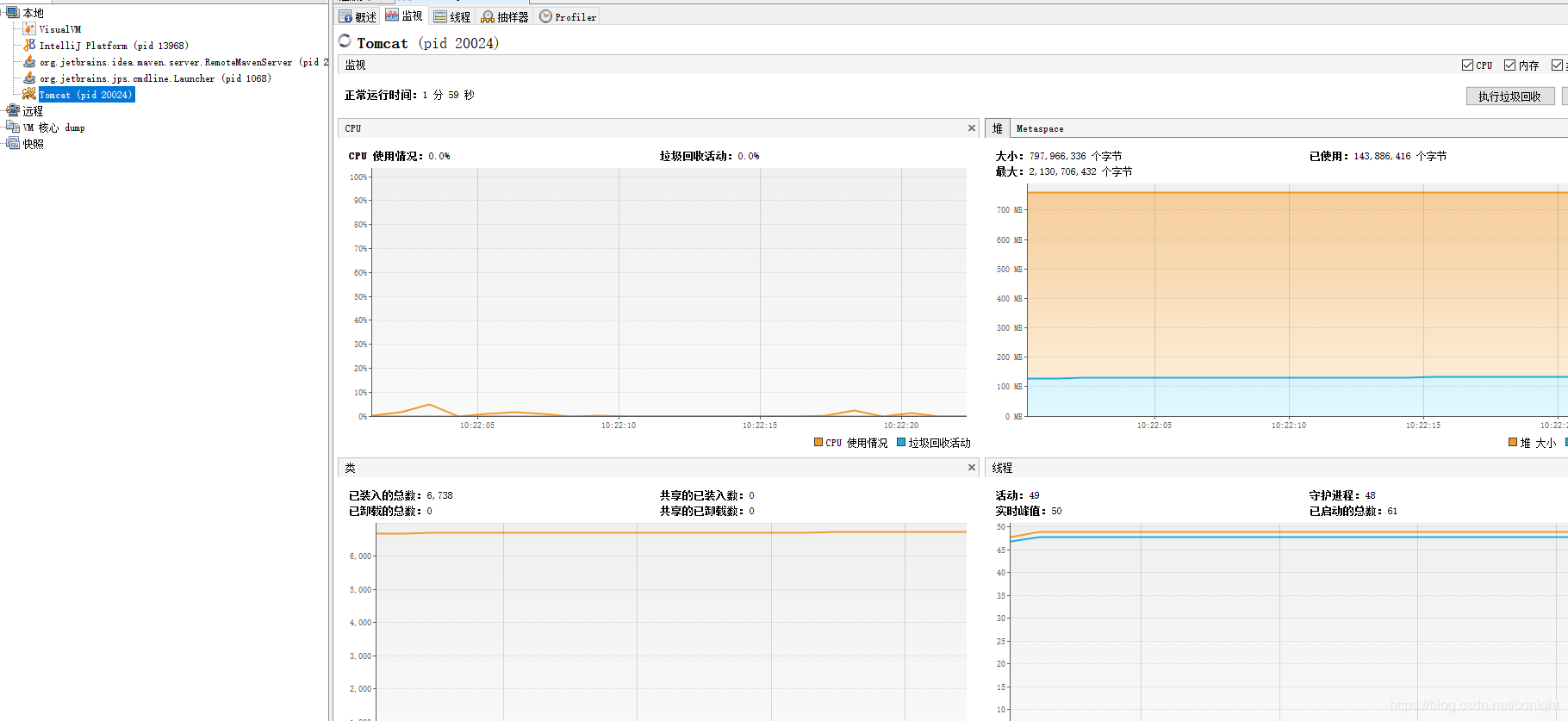The height and width of the screenshot is (721, 1568).
Task: Click the spinner icon beside the Tomcat title
Action: click(x=345, y=40)
